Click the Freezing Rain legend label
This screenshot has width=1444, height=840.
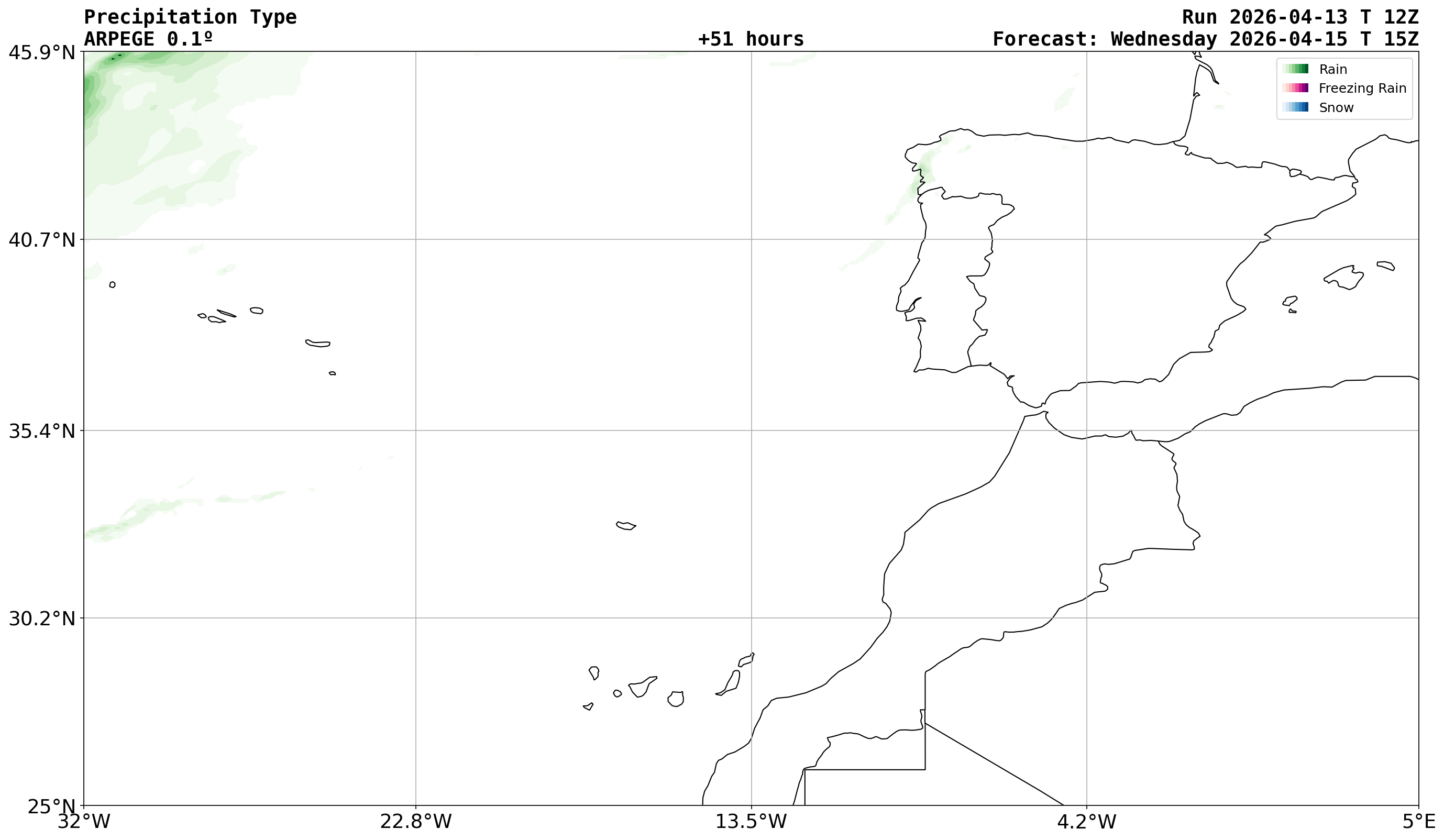(x=1362, y=88)
